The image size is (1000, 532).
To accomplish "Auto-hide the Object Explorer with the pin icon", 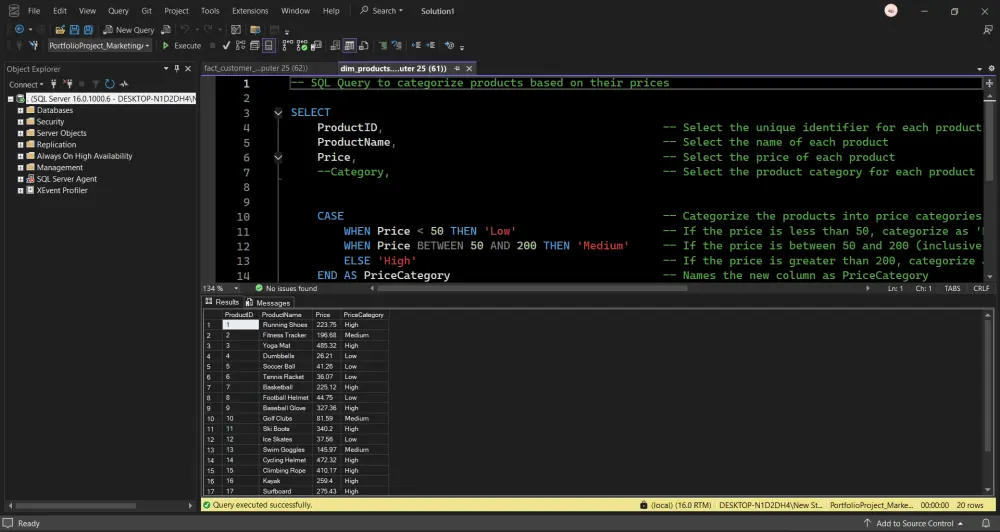I will [x=177, y=69].
